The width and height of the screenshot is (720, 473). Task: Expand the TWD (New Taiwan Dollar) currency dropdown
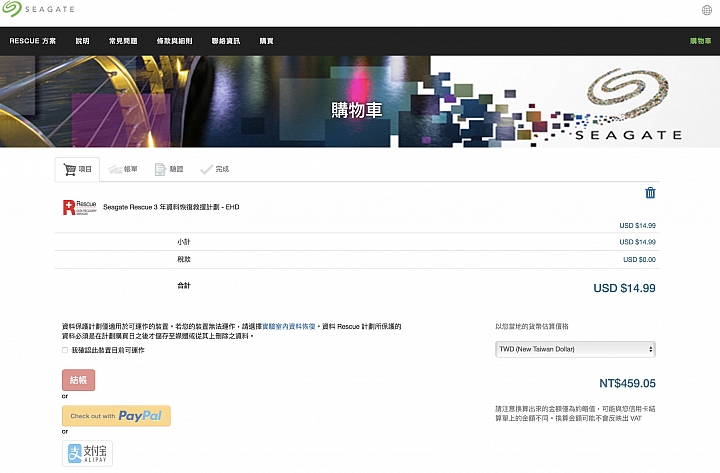575,349
